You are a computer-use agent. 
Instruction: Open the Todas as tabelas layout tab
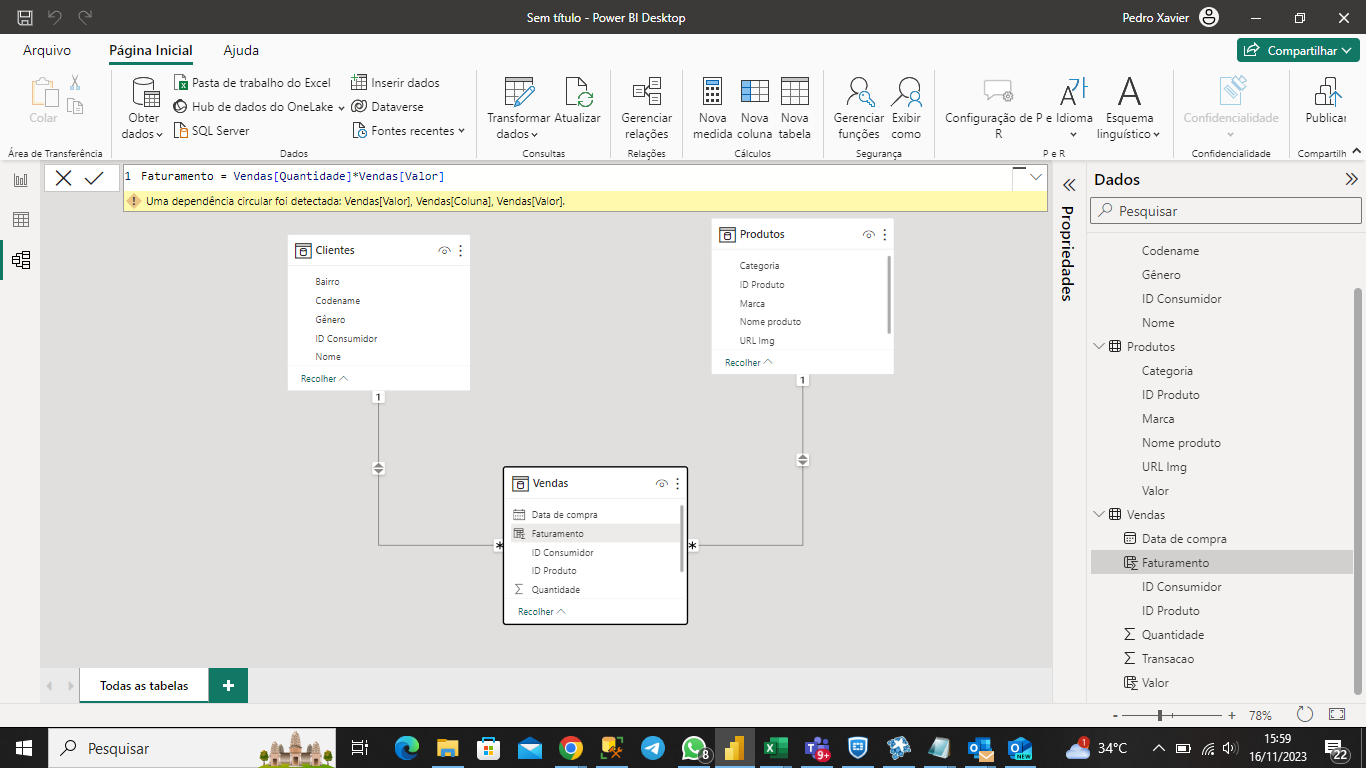(x=144, y=686)
